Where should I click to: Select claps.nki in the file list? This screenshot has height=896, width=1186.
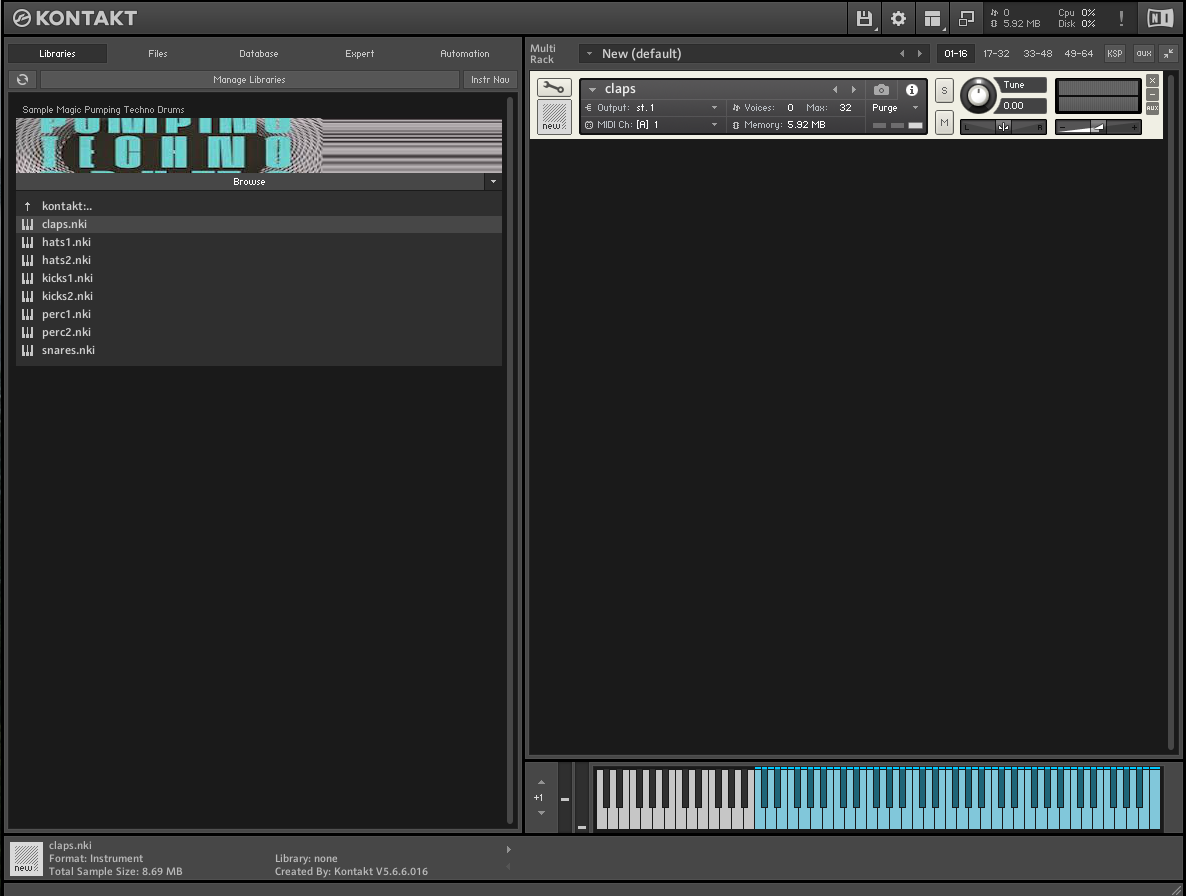point(259,224)
